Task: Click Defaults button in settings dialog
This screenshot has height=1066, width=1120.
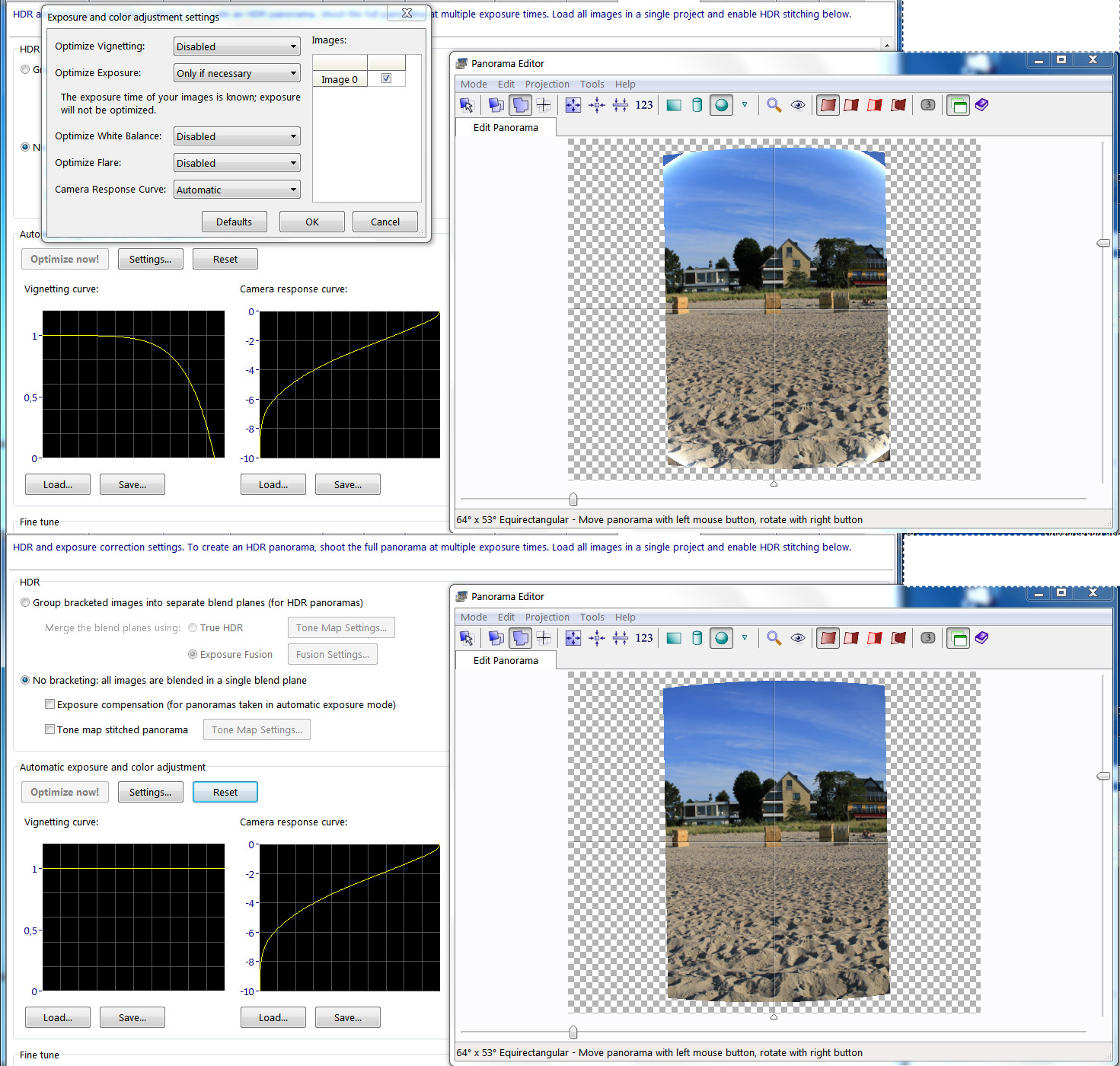Action: click(x=234, y=222)
